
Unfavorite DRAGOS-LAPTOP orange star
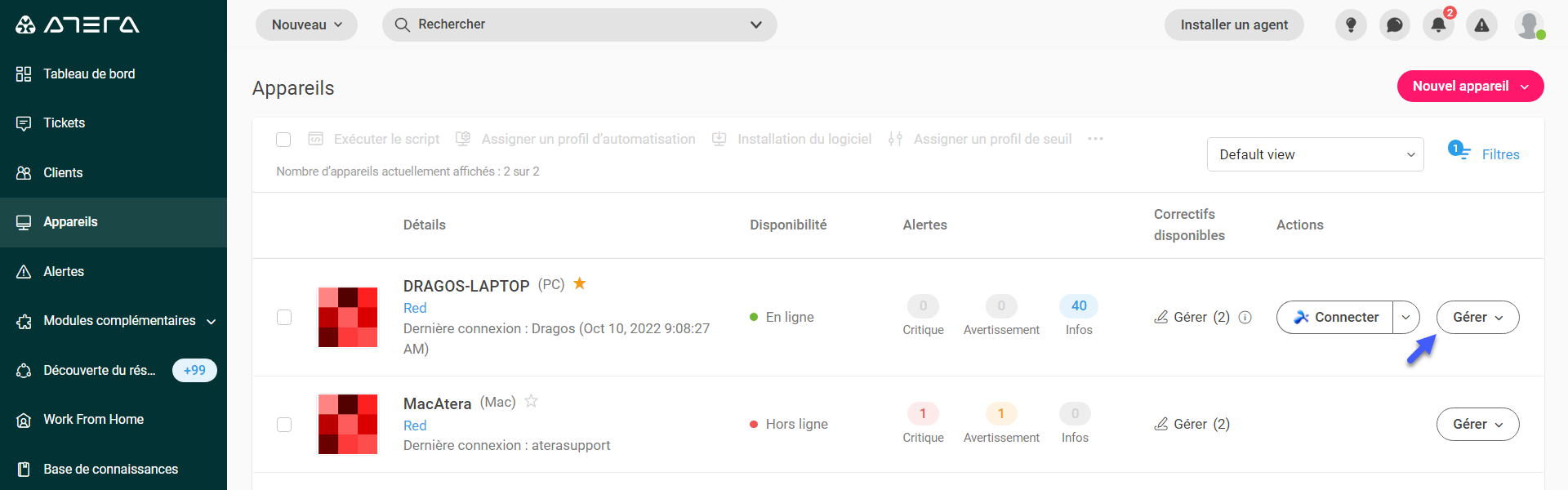click(x=579, y=283)
